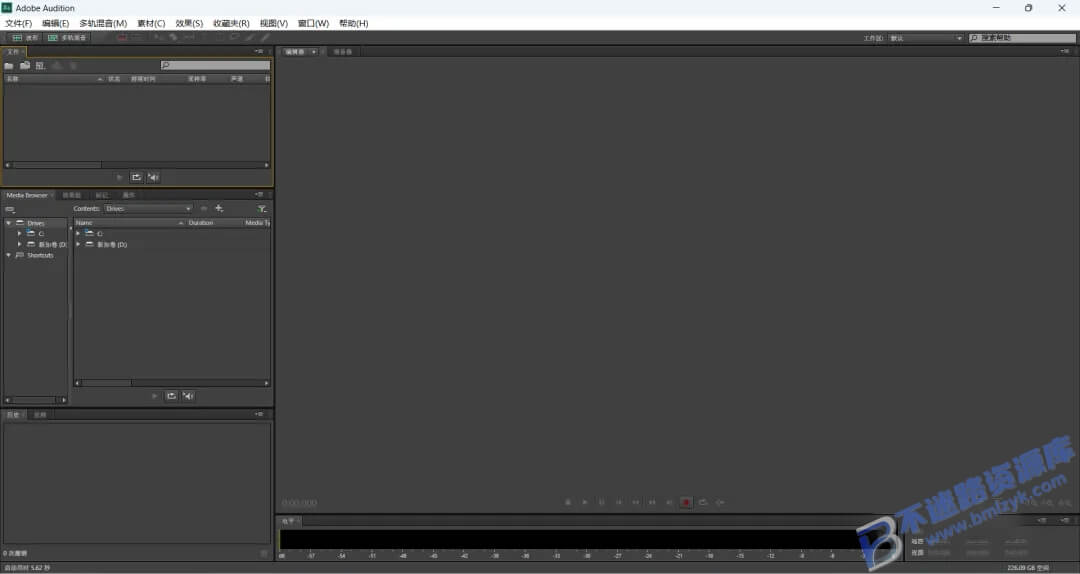This screenshot has width=1080, height=574.
Task: Open the 视图(V) menu
Action: (273, 23)
